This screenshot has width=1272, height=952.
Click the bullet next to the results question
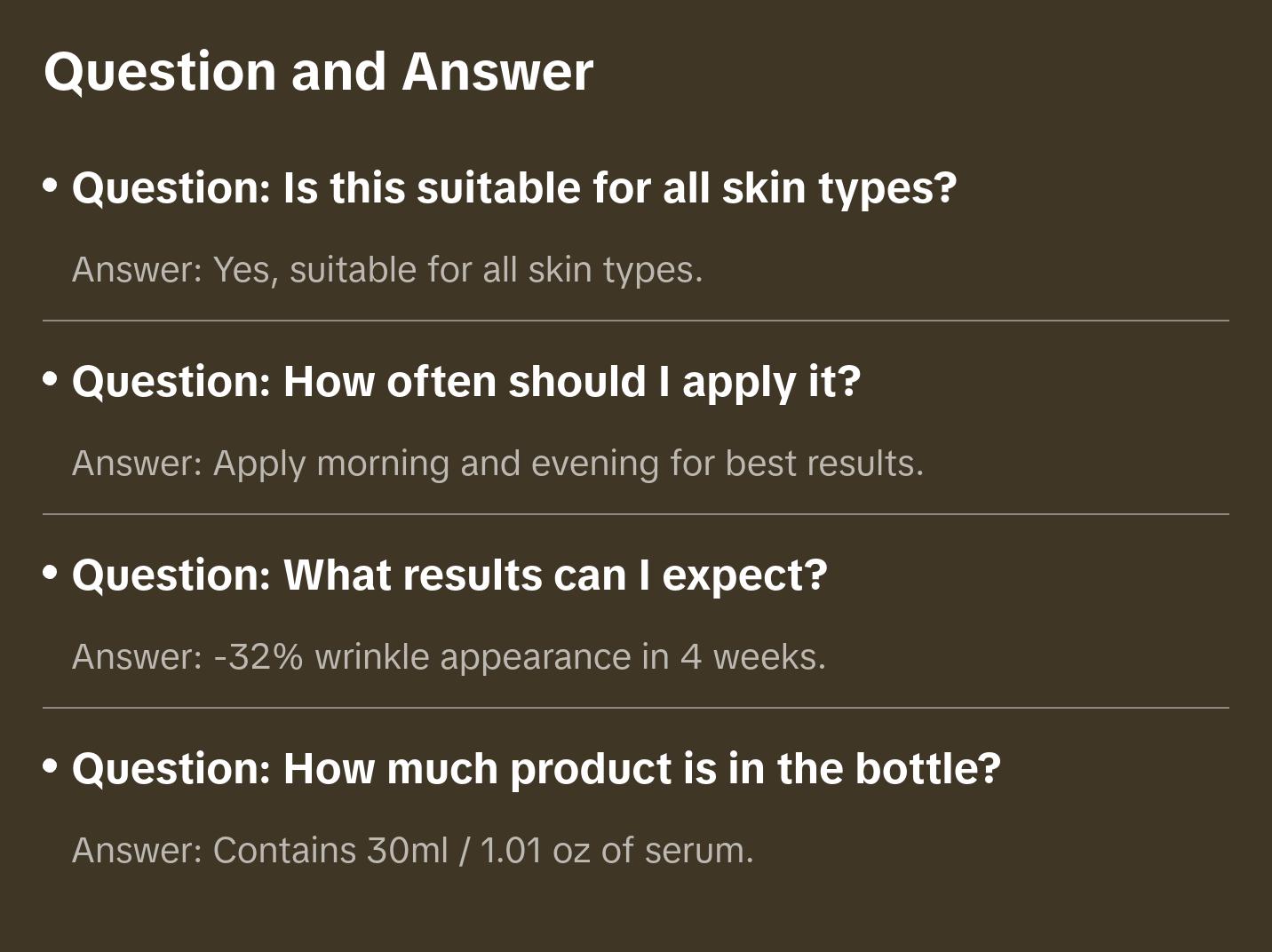coord(51,573)
